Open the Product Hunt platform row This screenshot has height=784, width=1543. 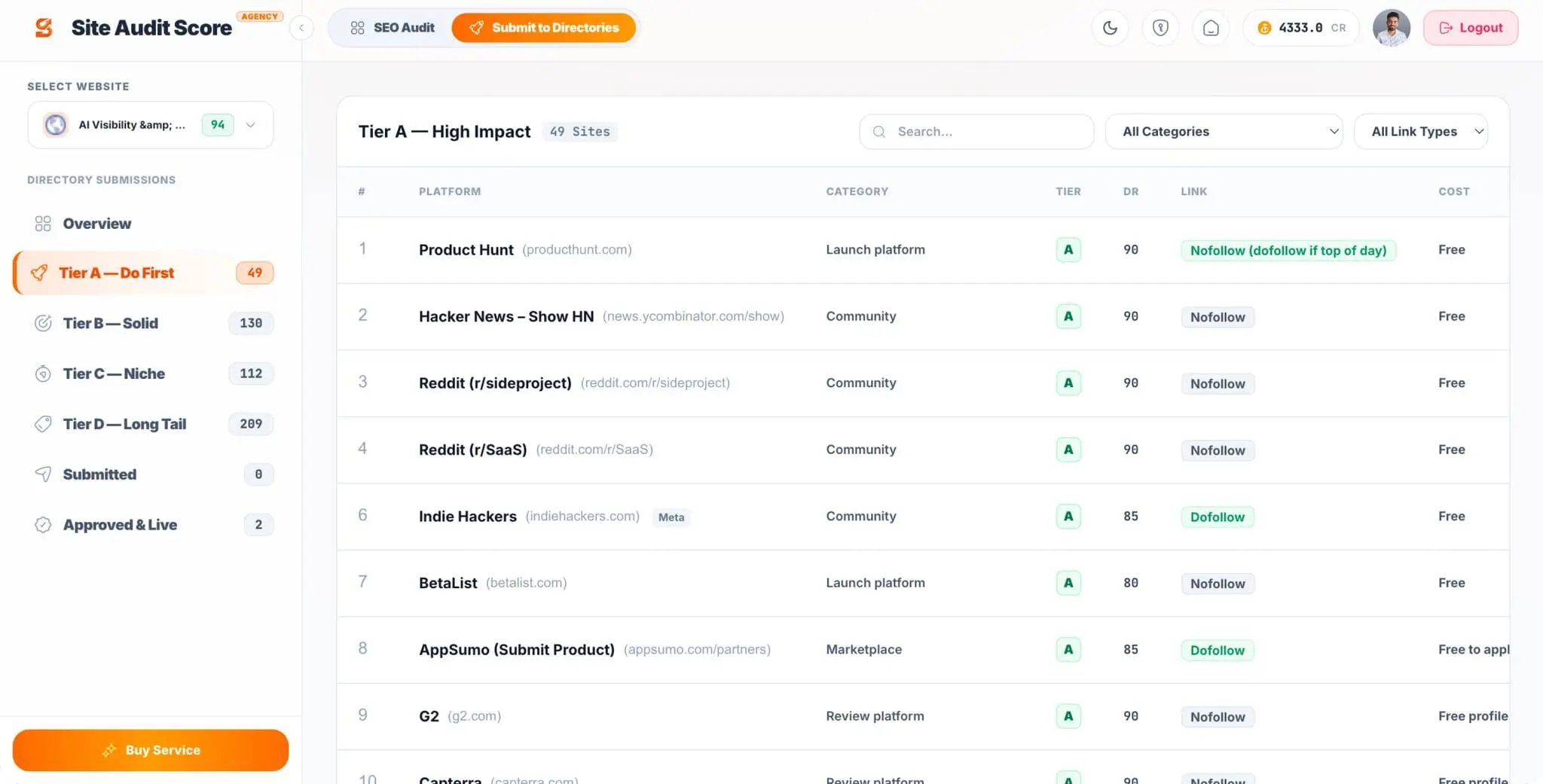(x=923, y=250)
